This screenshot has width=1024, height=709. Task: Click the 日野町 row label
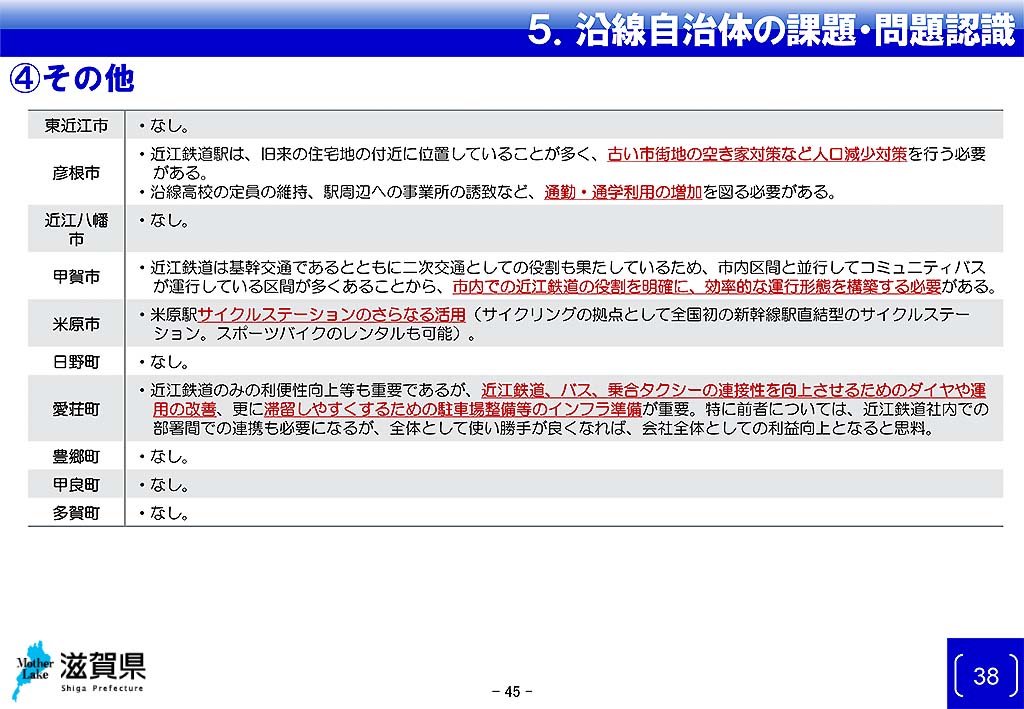click(x=76, y=362)
